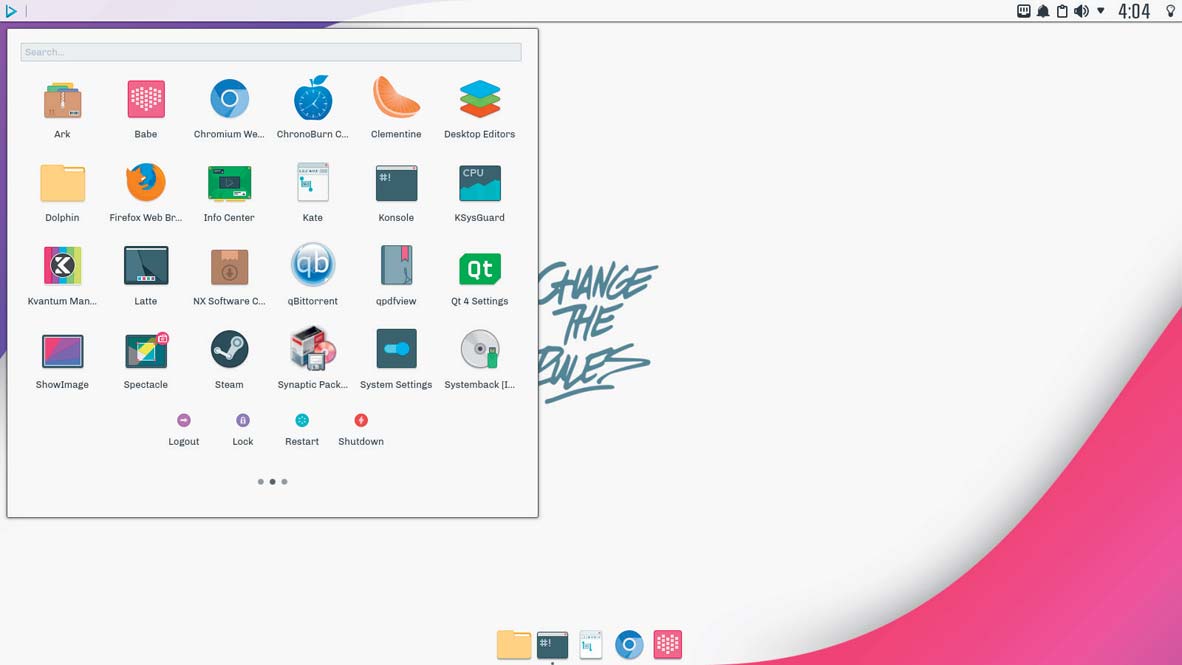Open Steam from the app grid

229,349
